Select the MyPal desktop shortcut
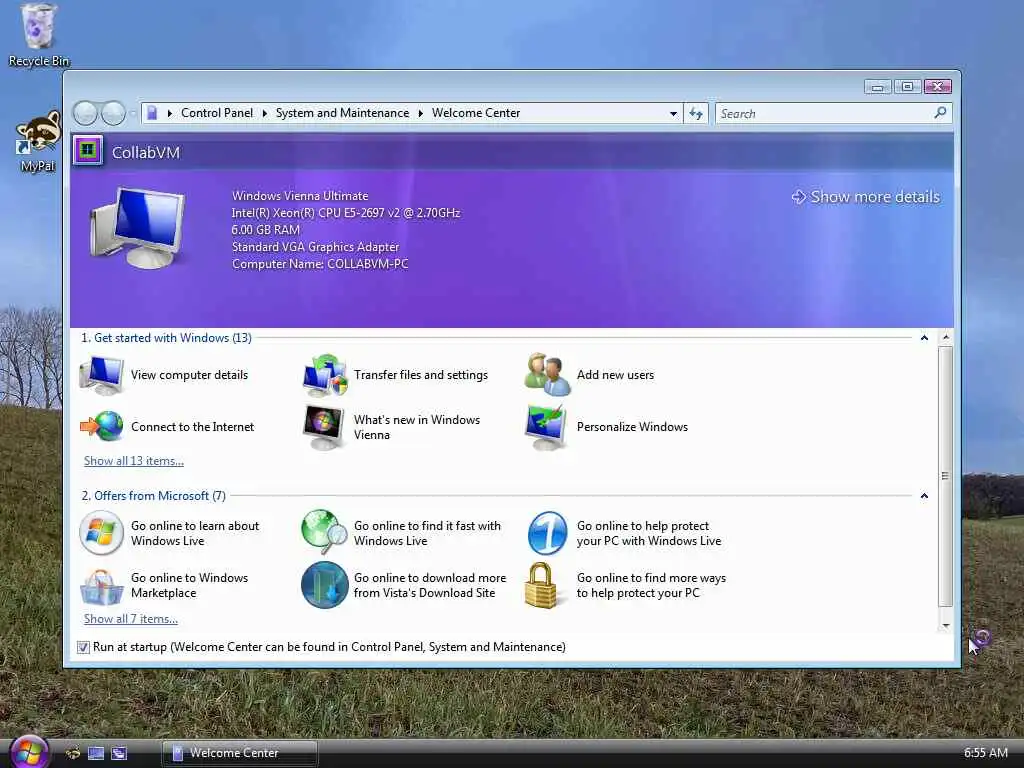 pyautogui.click(x=37, y=141)
